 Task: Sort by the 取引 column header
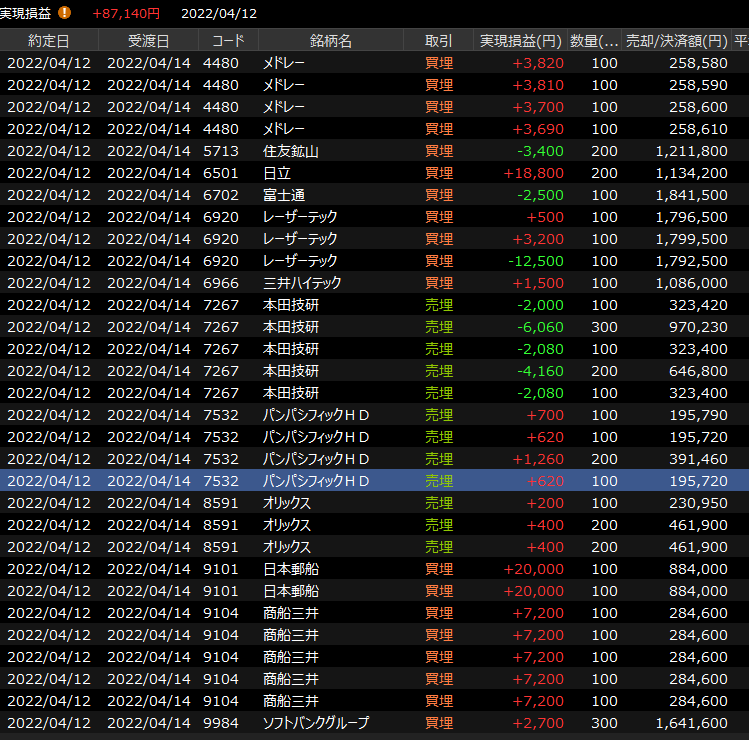pos(438,41)
